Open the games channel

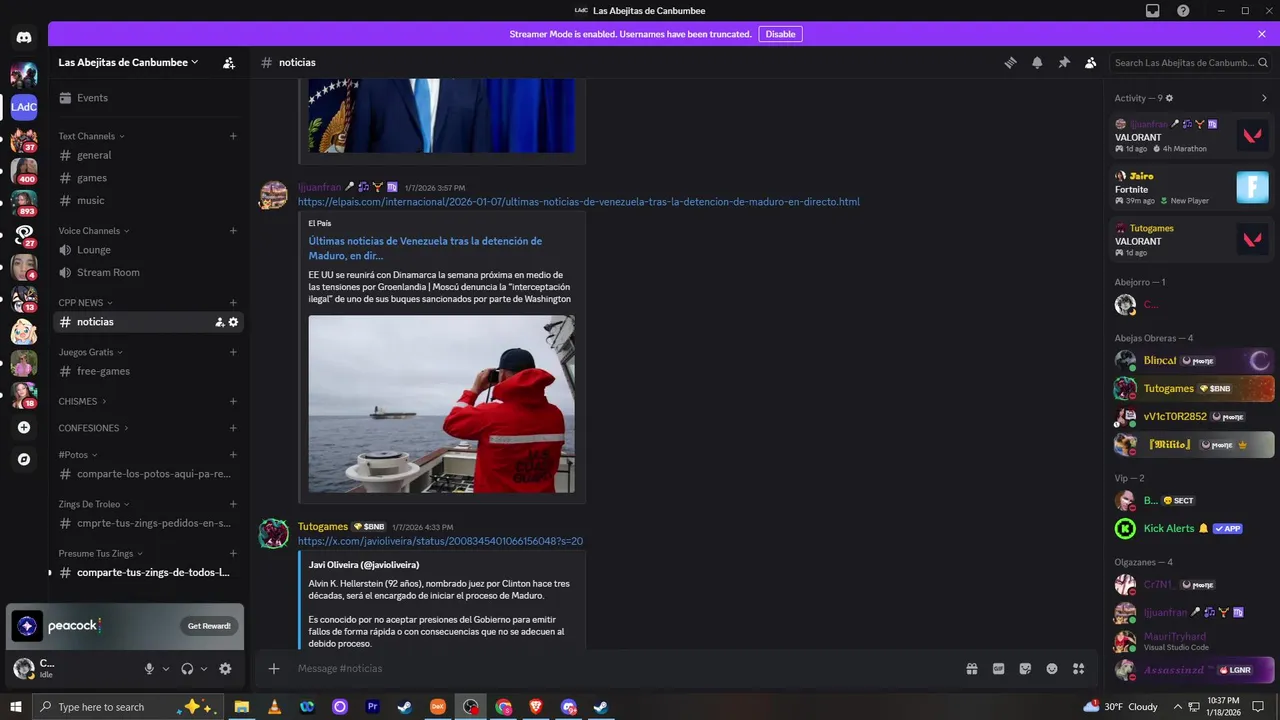148,178
